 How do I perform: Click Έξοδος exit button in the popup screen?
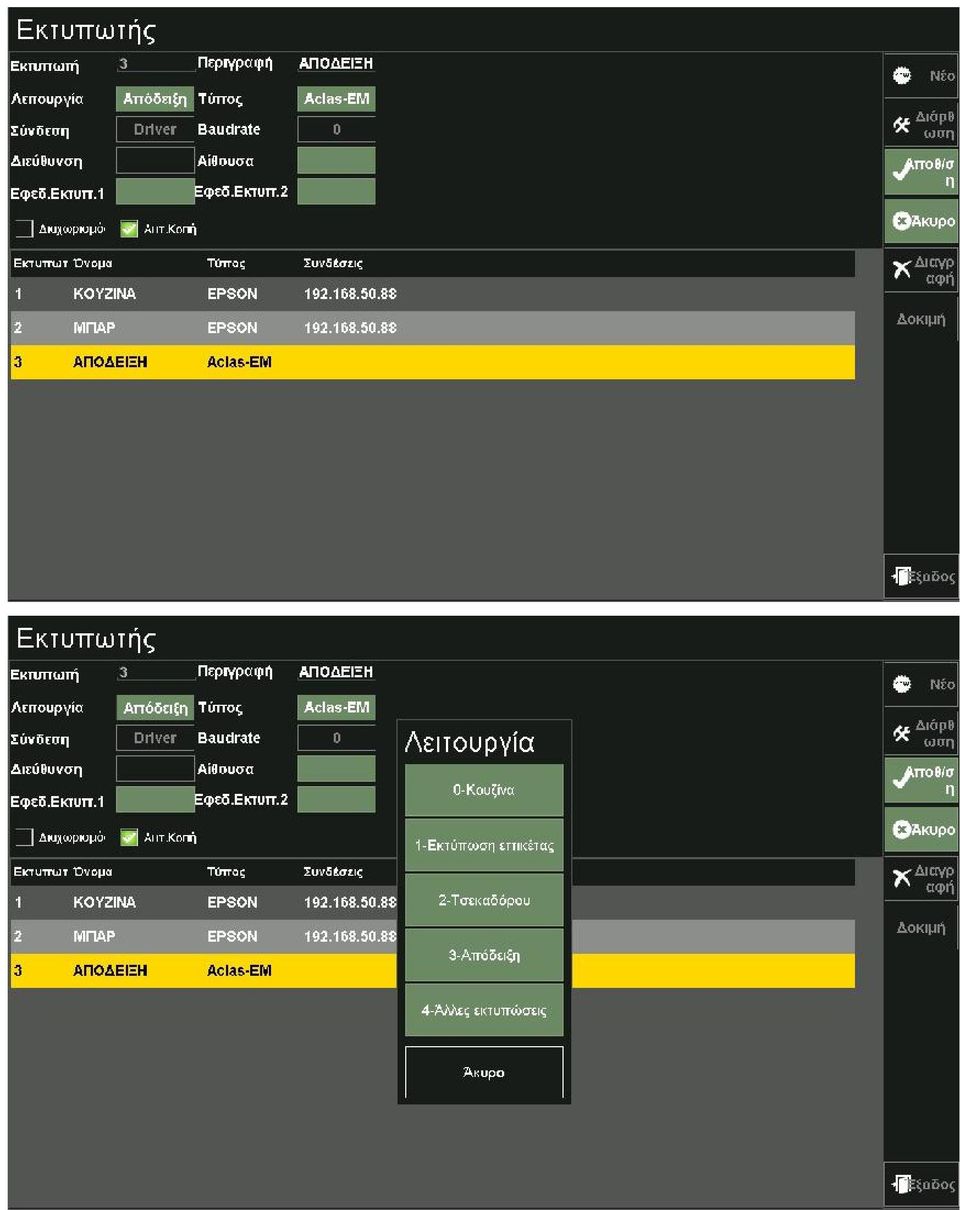(921, 1185)
